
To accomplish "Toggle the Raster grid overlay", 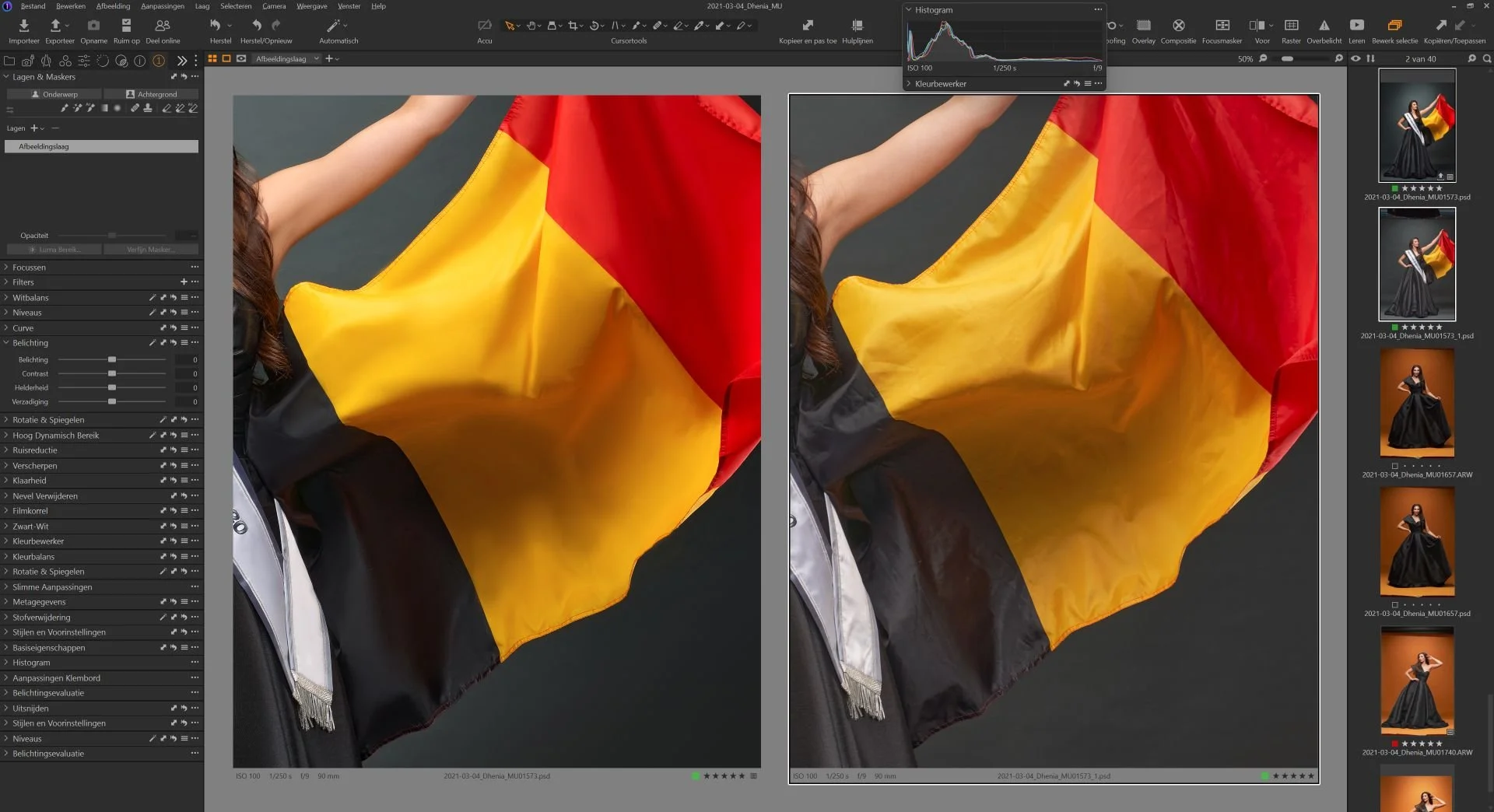I will (x=1291, y=26).
